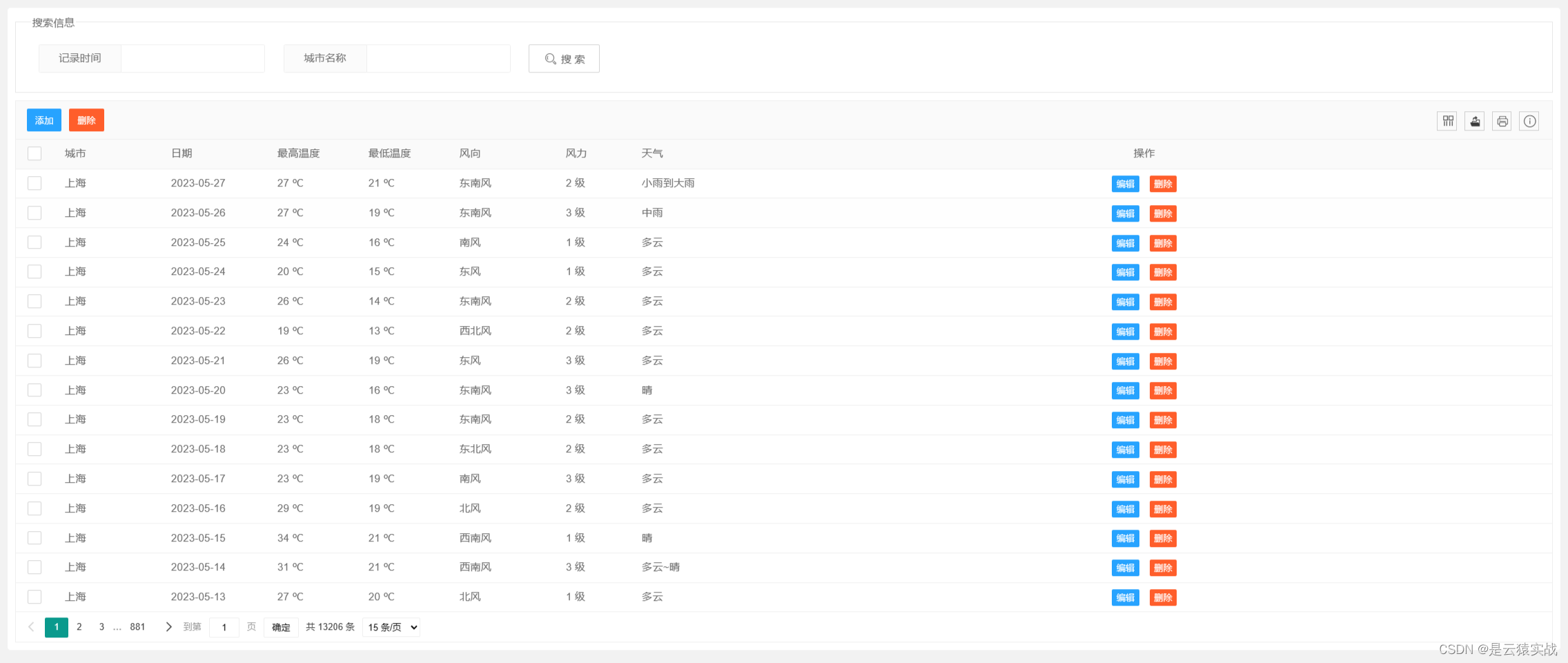The height and width of the screenshot is (663, 1568).
Task: Click the 最低温度 column header
Action: pyautogui.click(x=389, y=153)
